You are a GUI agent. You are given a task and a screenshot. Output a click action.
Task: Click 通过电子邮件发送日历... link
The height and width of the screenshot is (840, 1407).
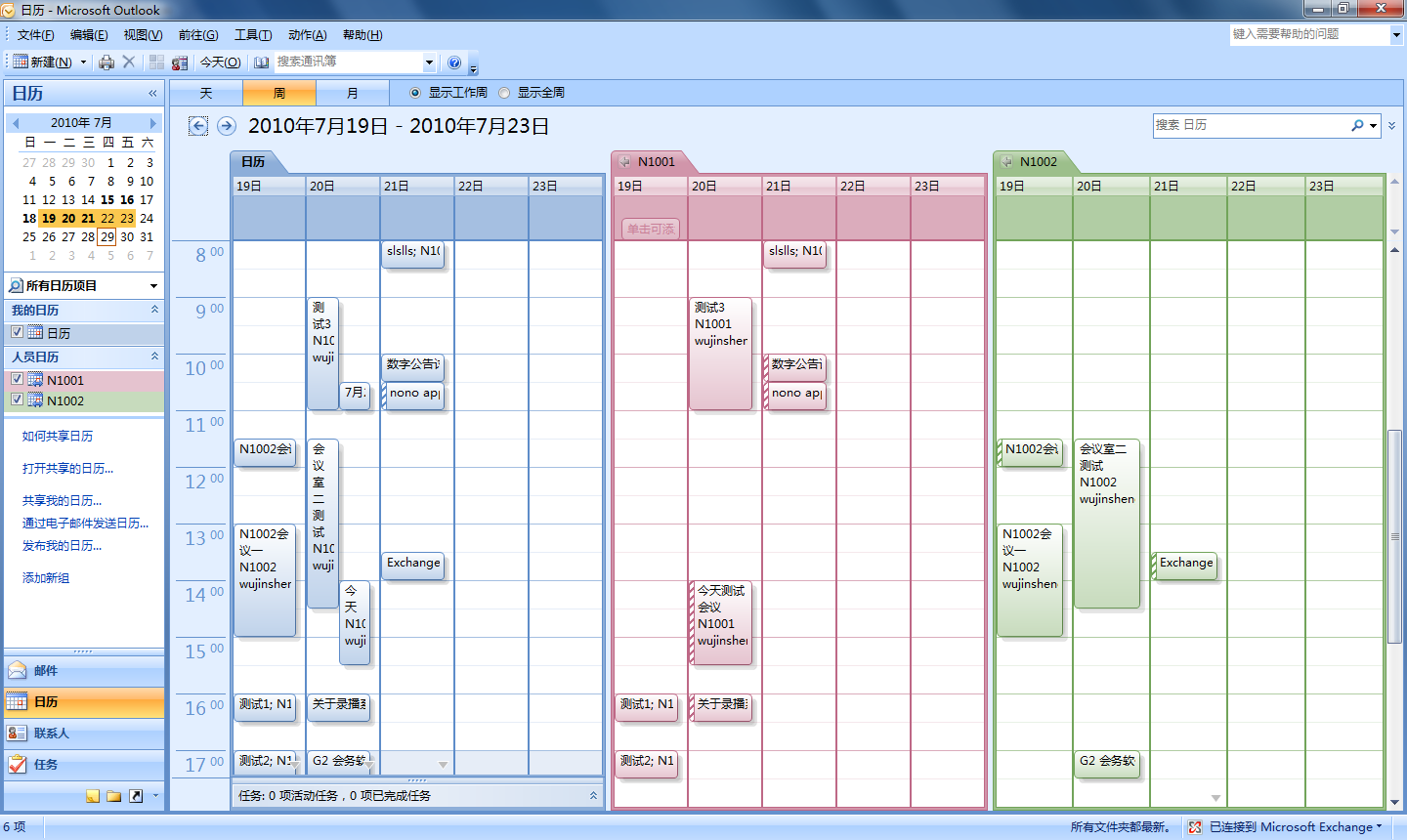(x=85, y=524)
